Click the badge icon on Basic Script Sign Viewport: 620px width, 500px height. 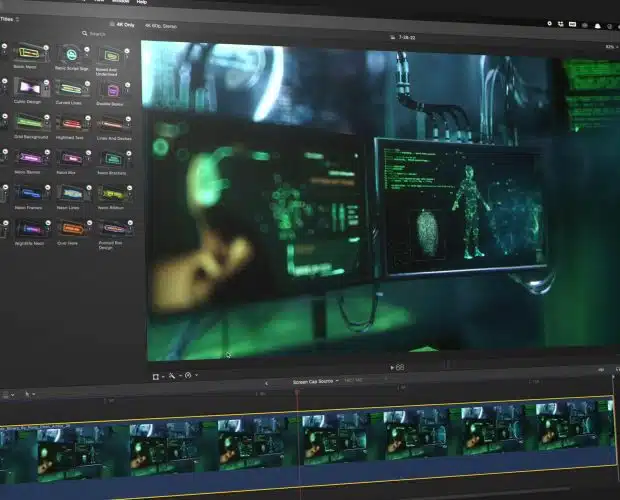point(87,49)
